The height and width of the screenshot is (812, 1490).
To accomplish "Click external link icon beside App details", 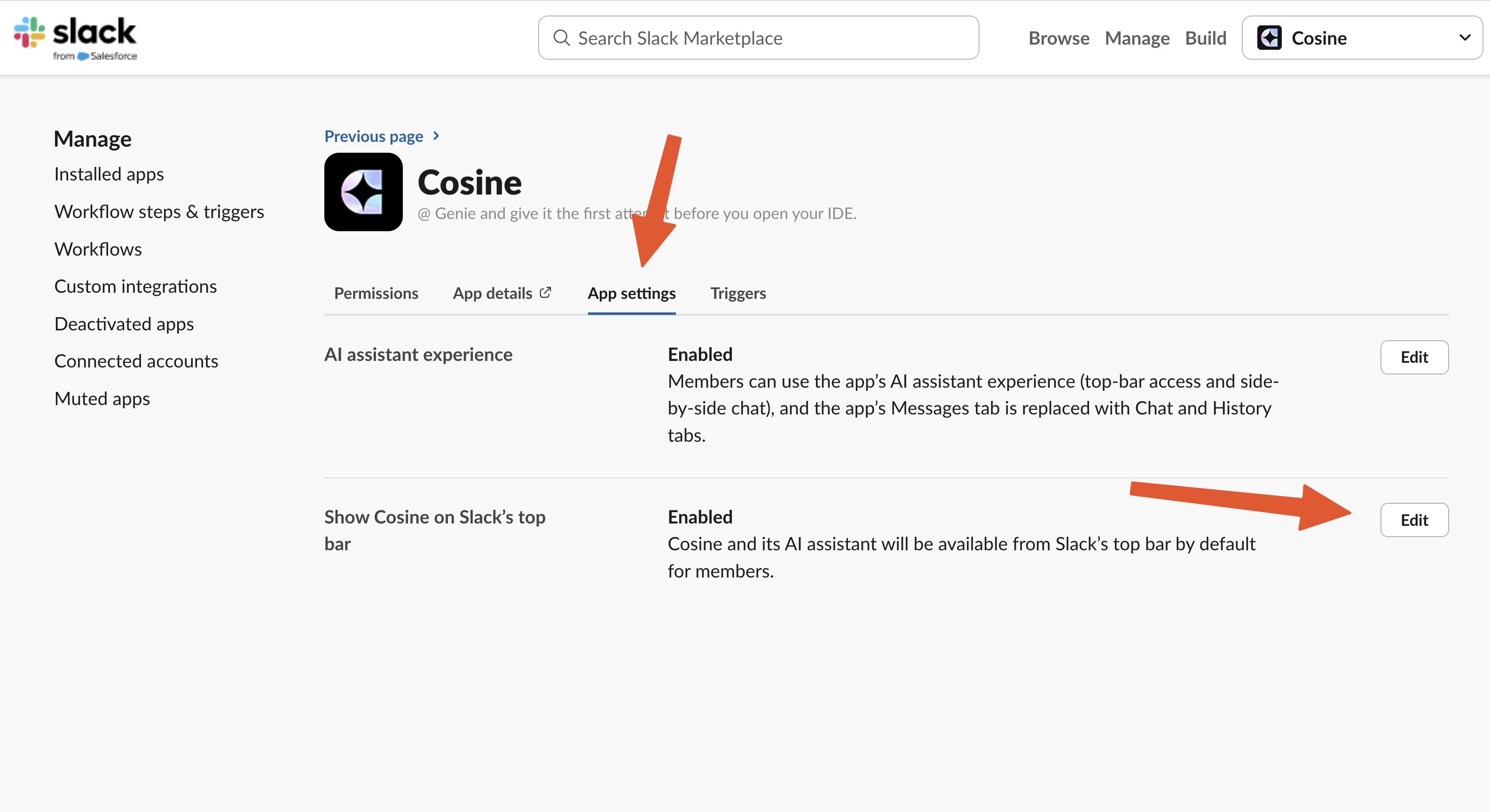I will [545, 293].
